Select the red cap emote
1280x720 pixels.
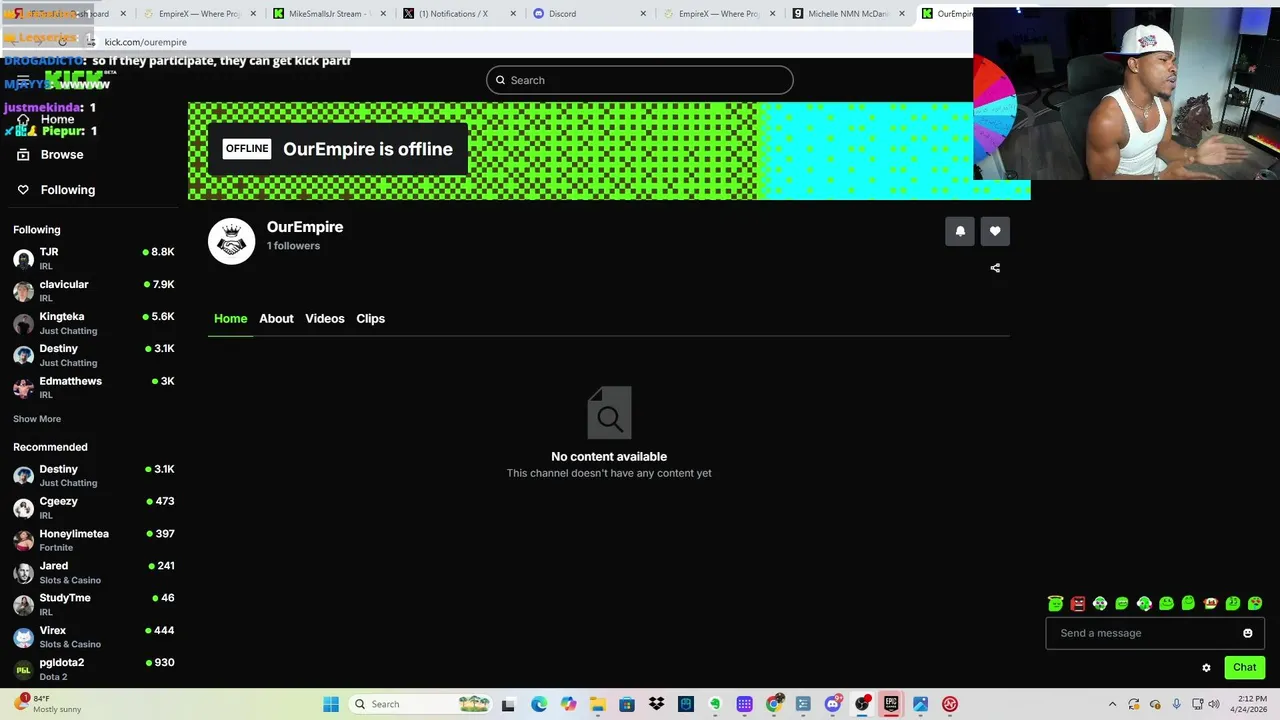coord(1210,603)
